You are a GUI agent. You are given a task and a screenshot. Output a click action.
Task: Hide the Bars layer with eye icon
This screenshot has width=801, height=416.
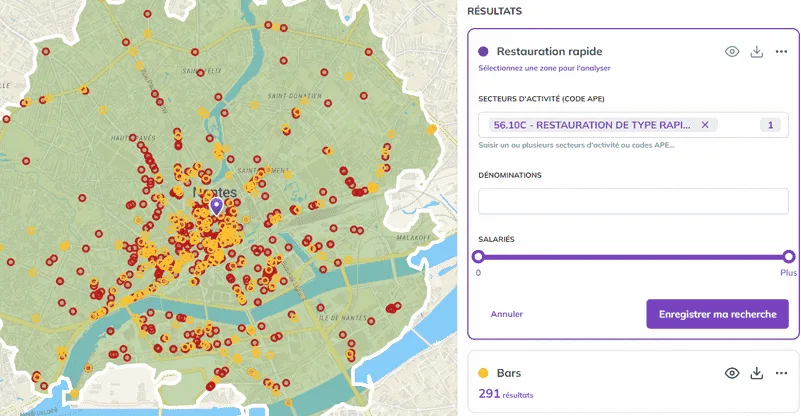coord(732,373)
